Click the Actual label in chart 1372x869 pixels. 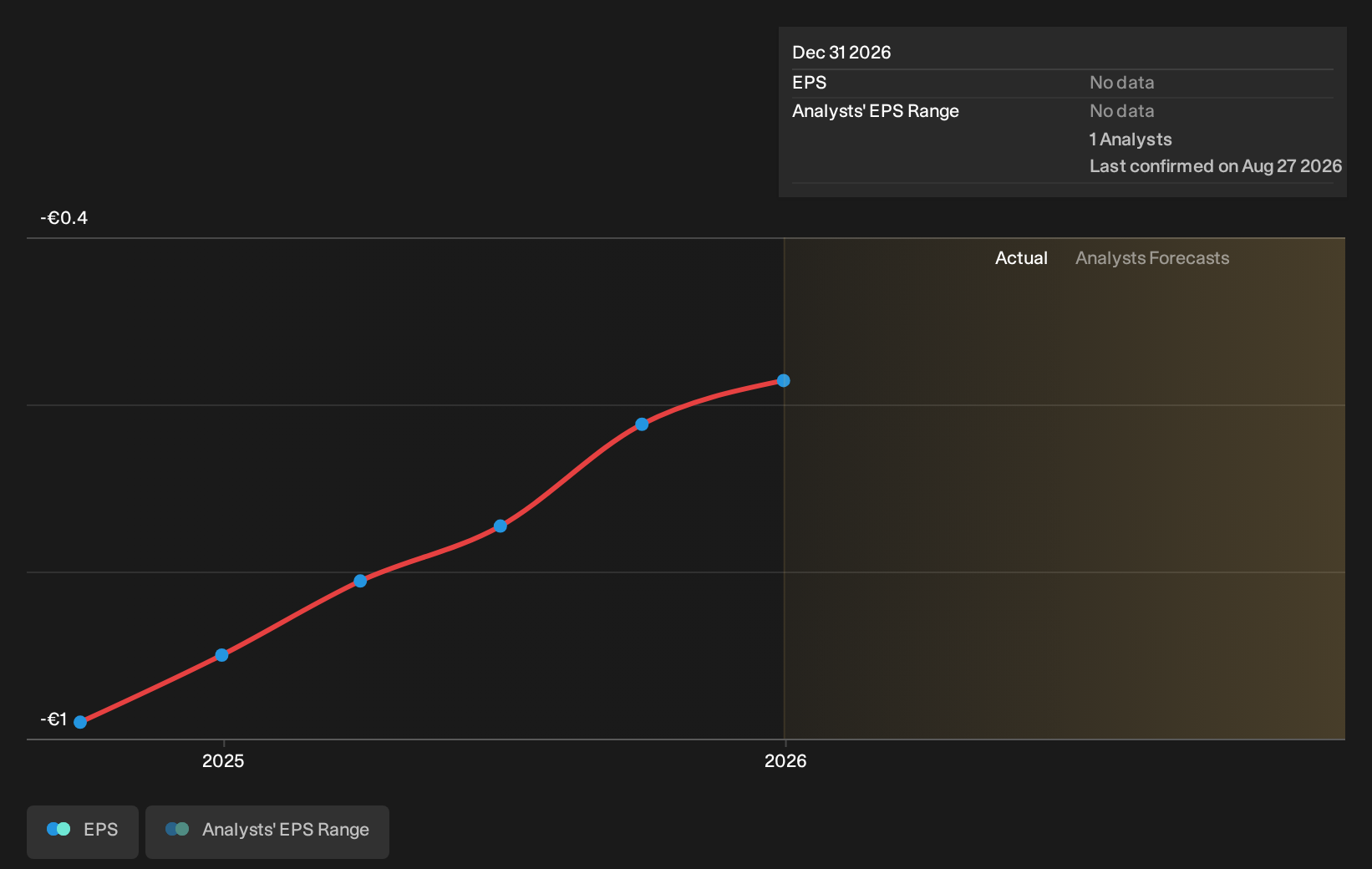click(x=1021, y=258)
